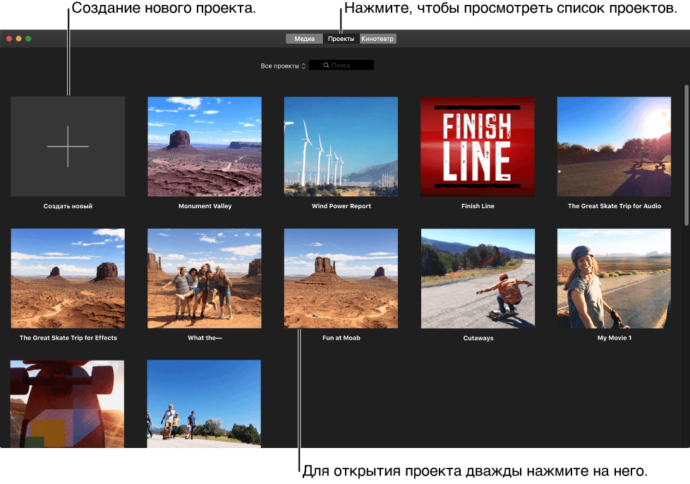Viewport: 690px width, 484px height.
Task: Switch to the Проекты tab
Action: pyautogui.click(x=341, y=39)
